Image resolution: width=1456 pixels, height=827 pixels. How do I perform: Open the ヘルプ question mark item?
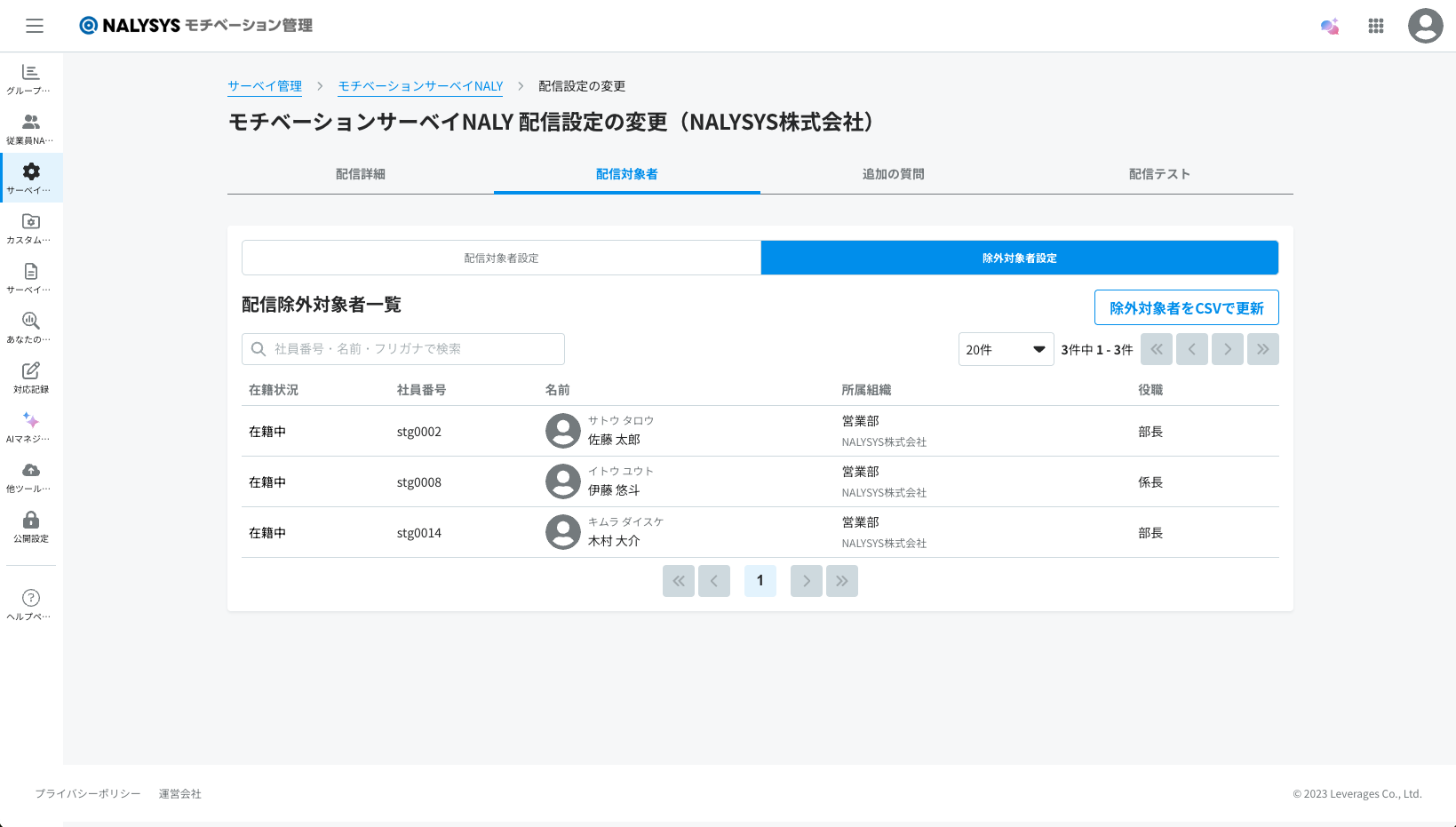(x=31, y=605)
